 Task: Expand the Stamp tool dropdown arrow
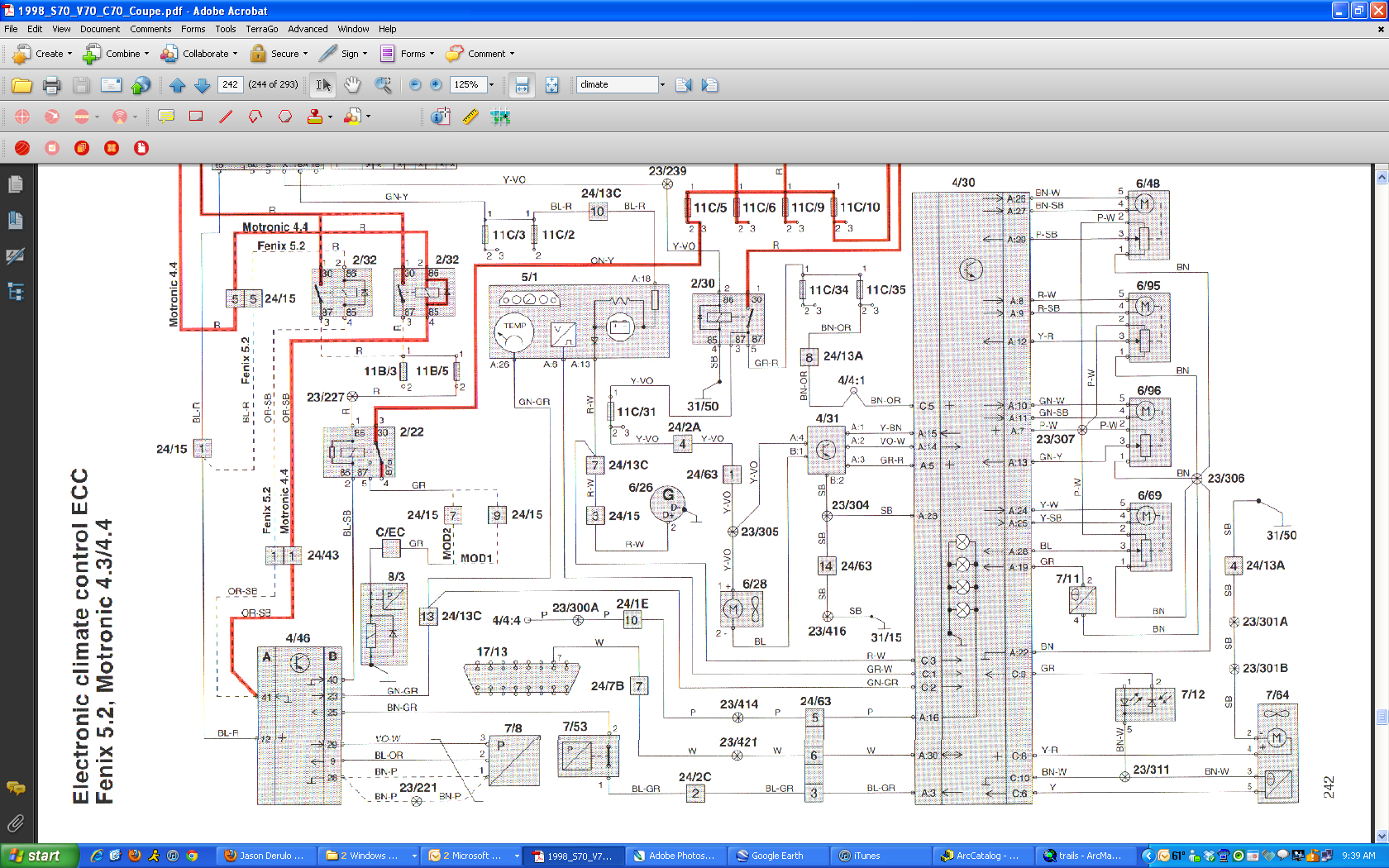[330, 117]
